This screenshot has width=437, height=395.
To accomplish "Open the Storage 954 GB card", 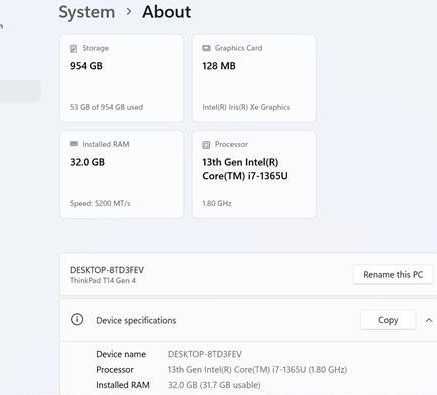I will (x=122, y=78).
